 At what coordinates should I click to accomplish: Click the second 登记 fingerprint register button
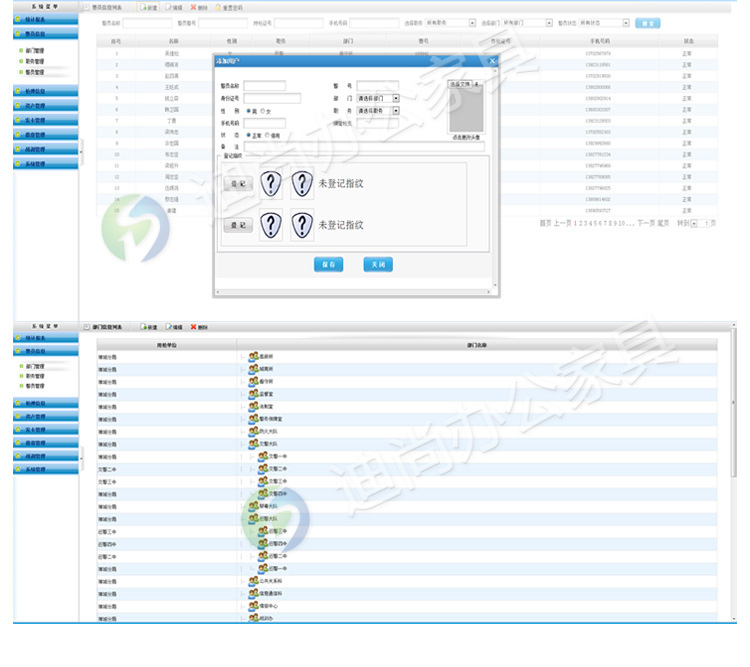coord(237,226)
